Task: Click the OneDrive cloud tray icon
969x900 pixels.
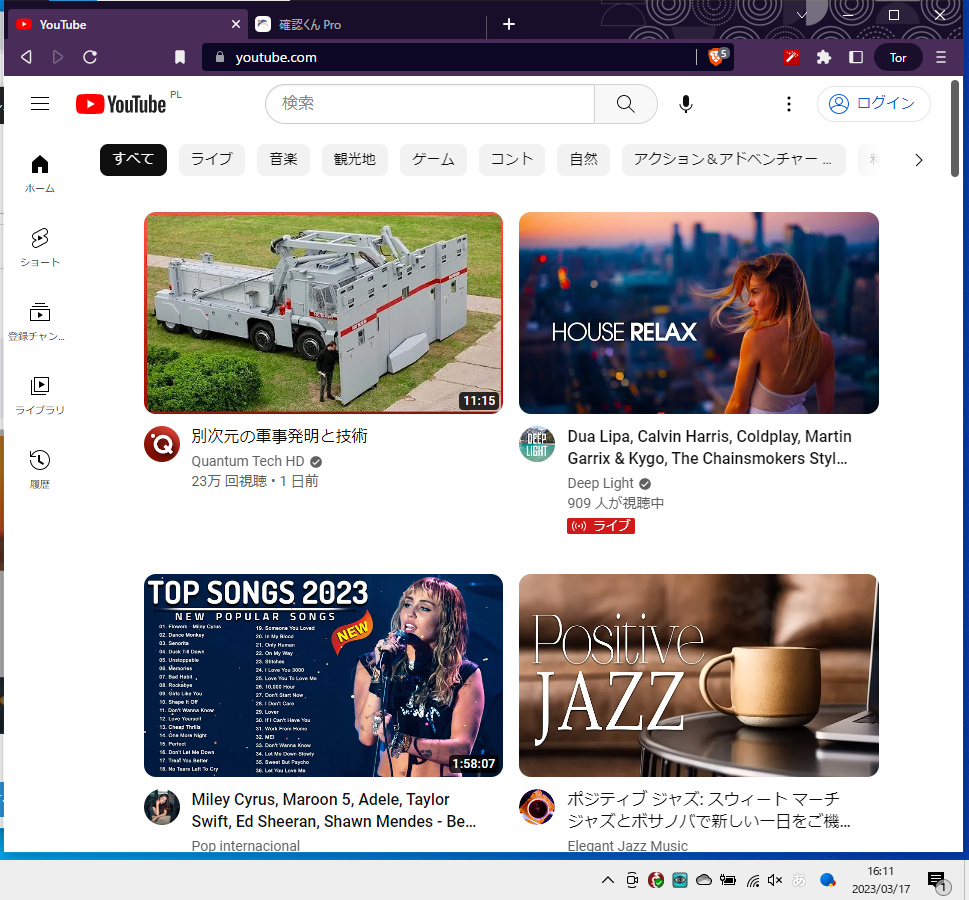Action: (704, 880)
